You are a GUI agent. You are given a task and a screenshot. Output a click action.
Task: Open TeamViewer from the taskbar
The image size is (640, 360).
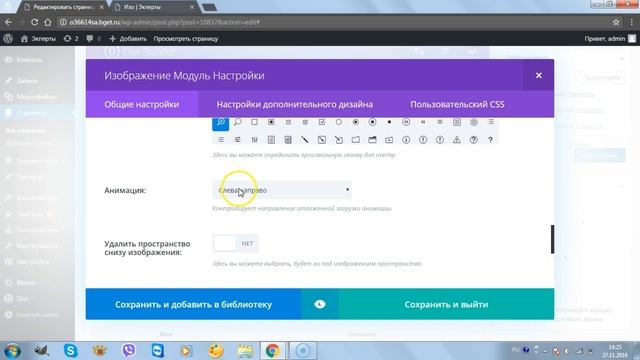tap(158, 350)
